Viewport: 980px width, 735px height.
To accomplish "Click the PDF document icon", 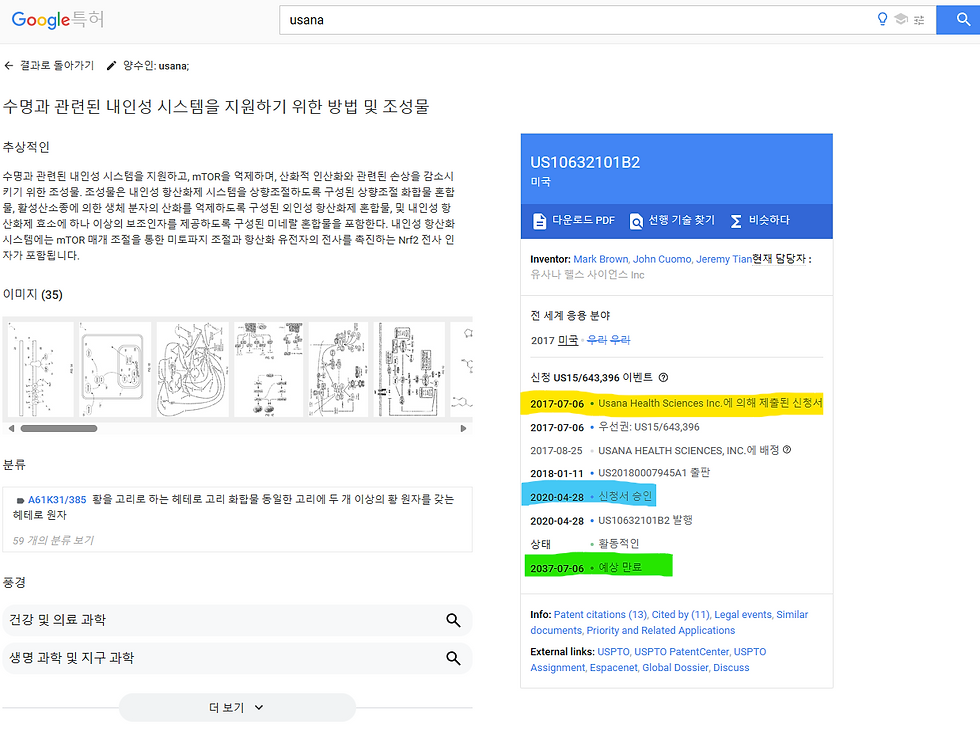I will click(539, 221).
